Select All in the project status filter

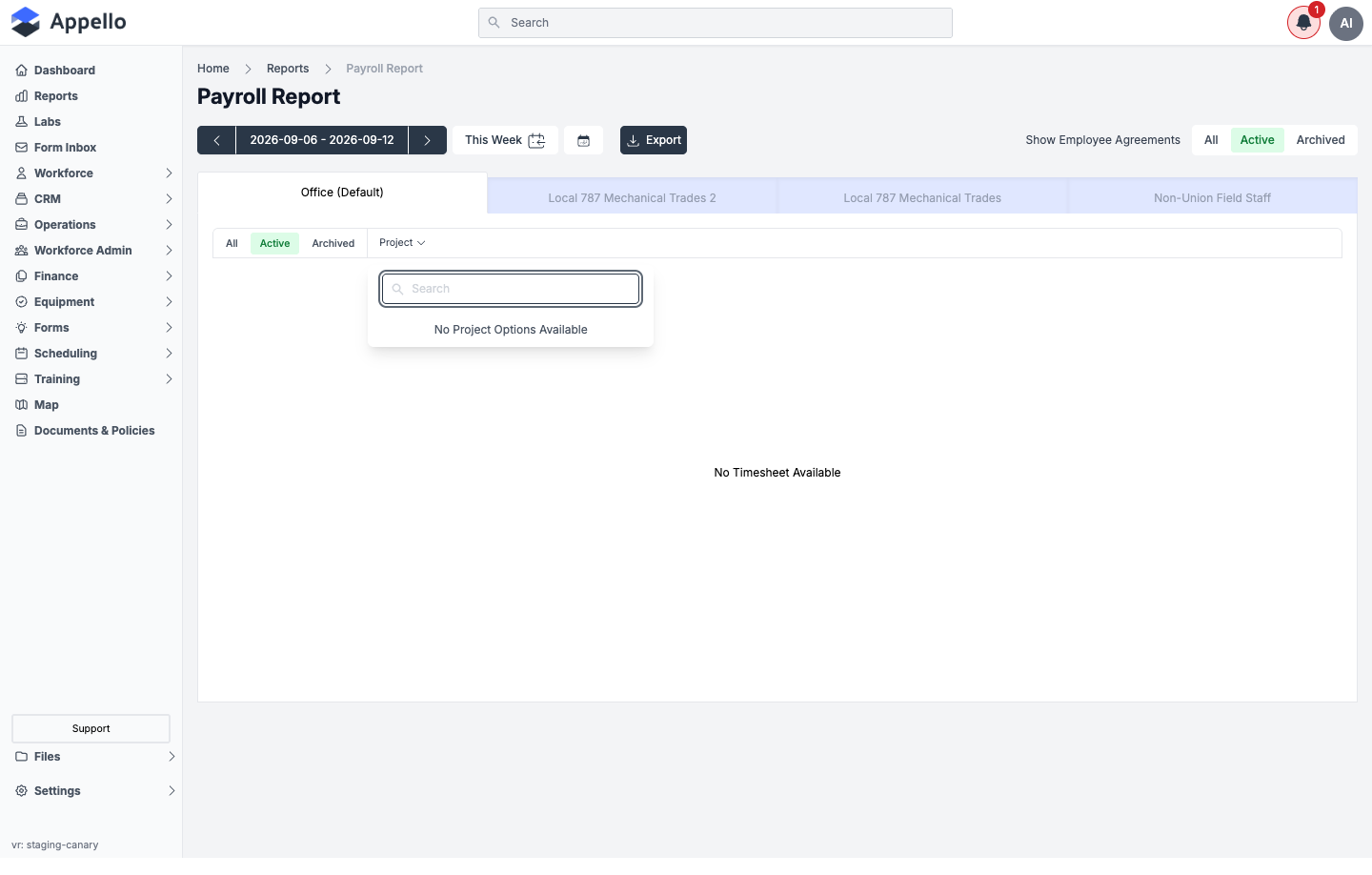232,243
